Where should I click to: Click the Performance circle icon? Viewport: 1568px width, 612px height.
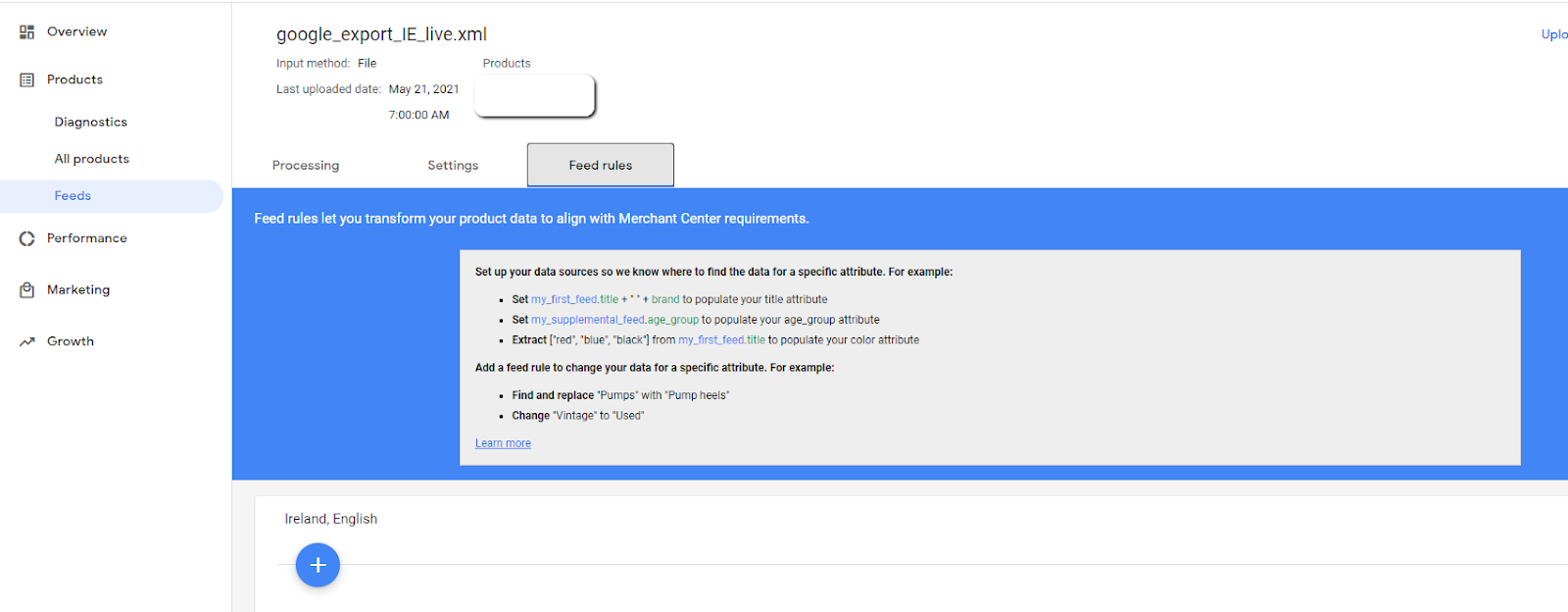pos(26,238)
